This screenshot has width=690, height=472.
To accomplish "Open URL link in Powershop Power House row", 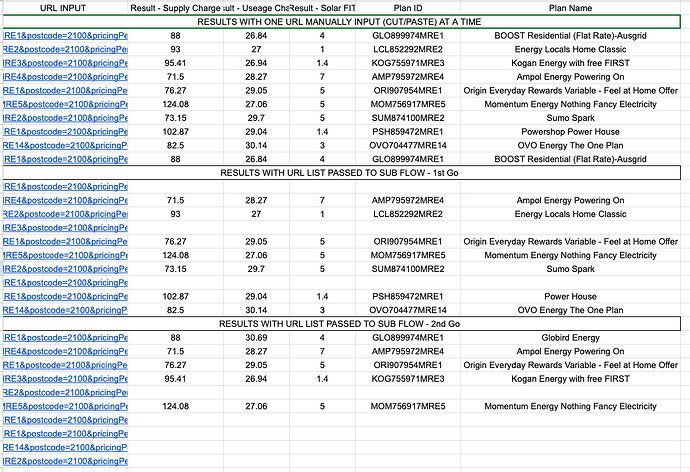I will [65, 132].
